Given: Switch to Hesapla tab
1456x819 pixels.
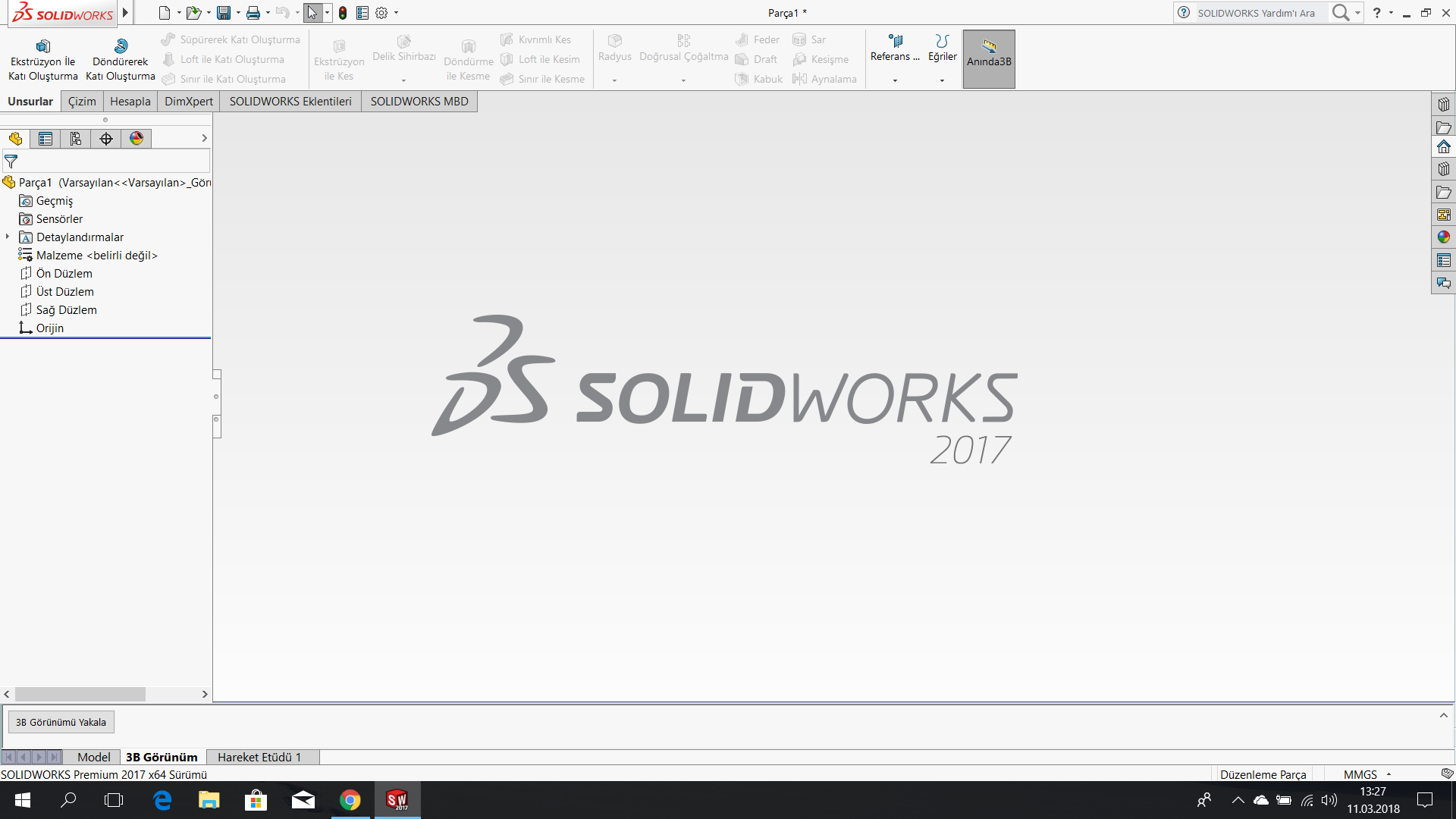Looking at the screenshot, I should point(130,102).
